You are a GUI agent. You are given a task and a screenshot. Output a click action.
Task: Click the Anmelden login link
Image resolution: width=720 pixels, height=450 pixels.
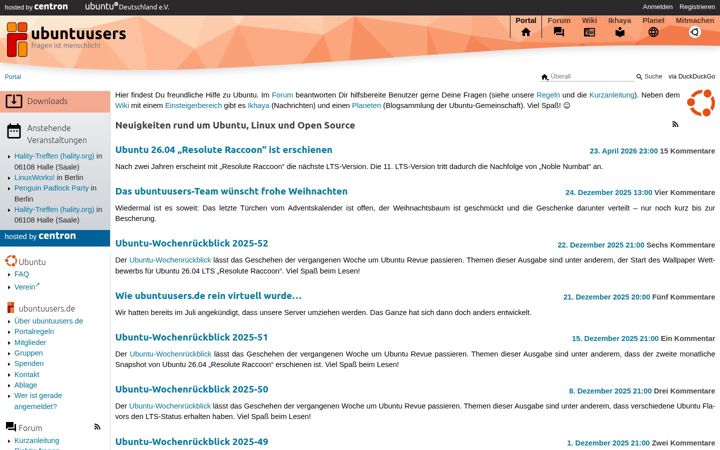tap(658, 7)
